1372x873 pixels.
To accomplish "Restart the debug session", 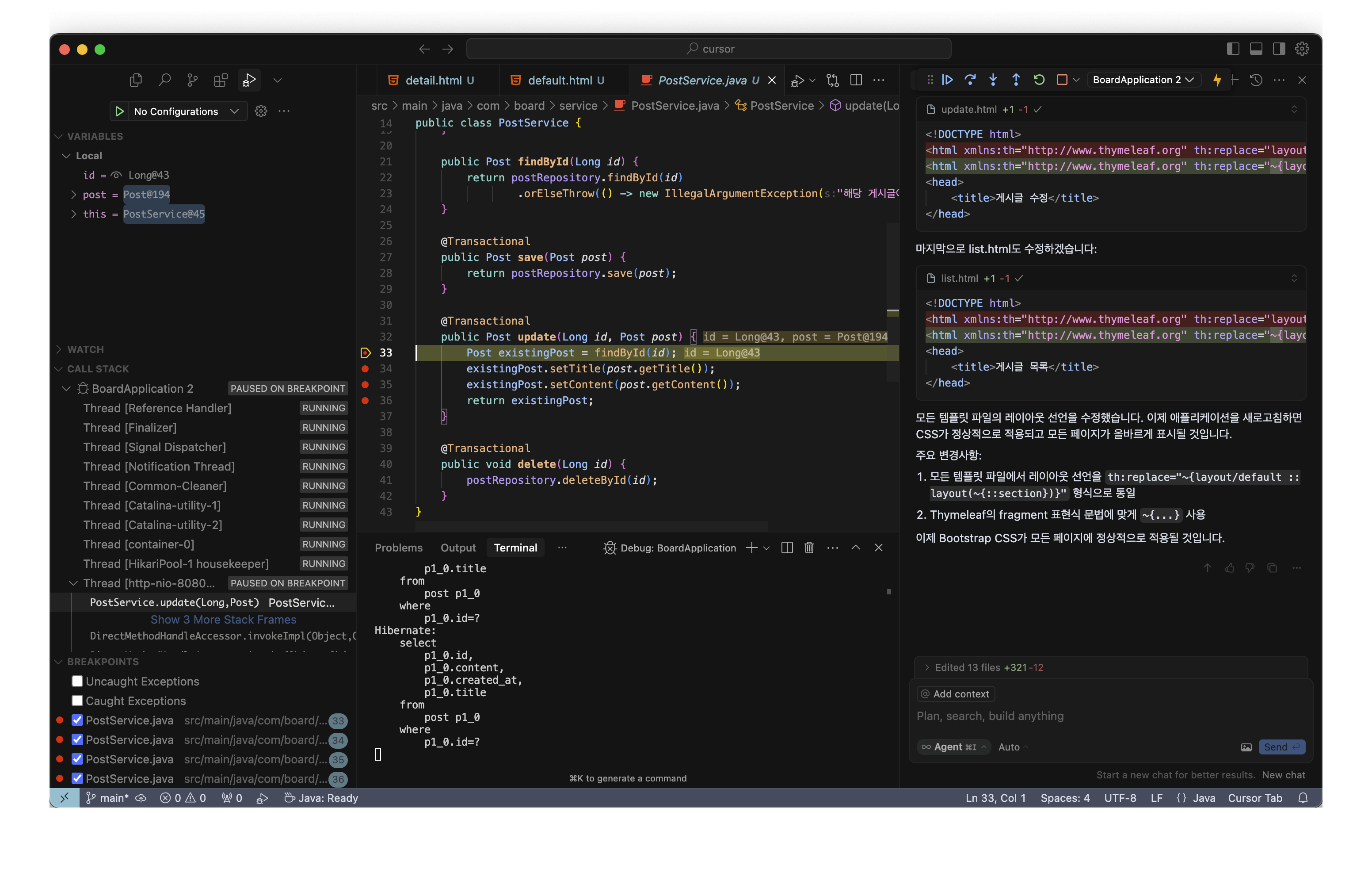I will 1039,80.
